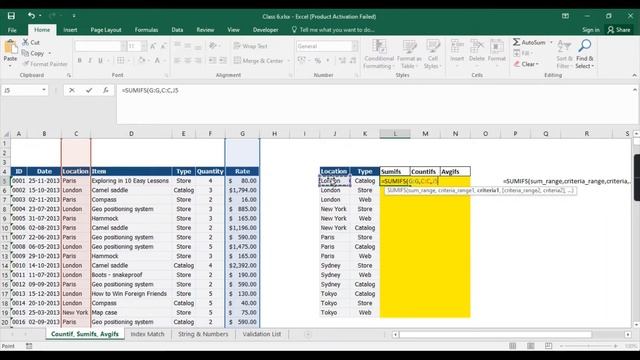Open the Developer ribbon tab
The width and height of the screenshot is (640, 360).
[266, 30]
